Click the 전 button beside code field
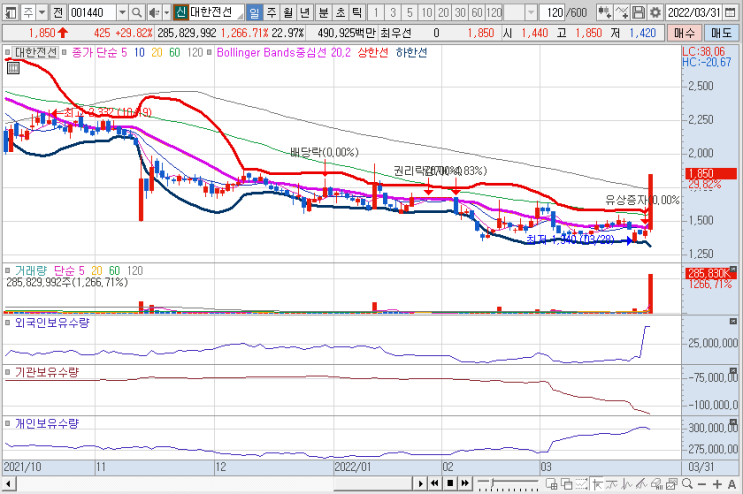Image resolution: width=743 pixels, height=494 pixels. click(58, 12)
